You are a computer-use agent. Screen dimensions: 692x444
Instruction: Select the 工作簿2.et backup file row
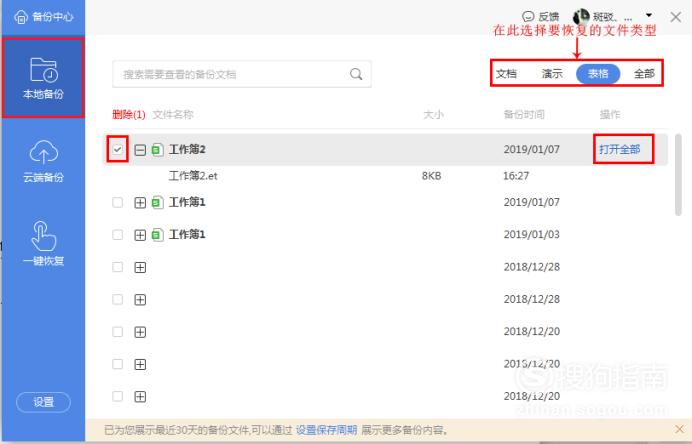[x=385, y=176]
